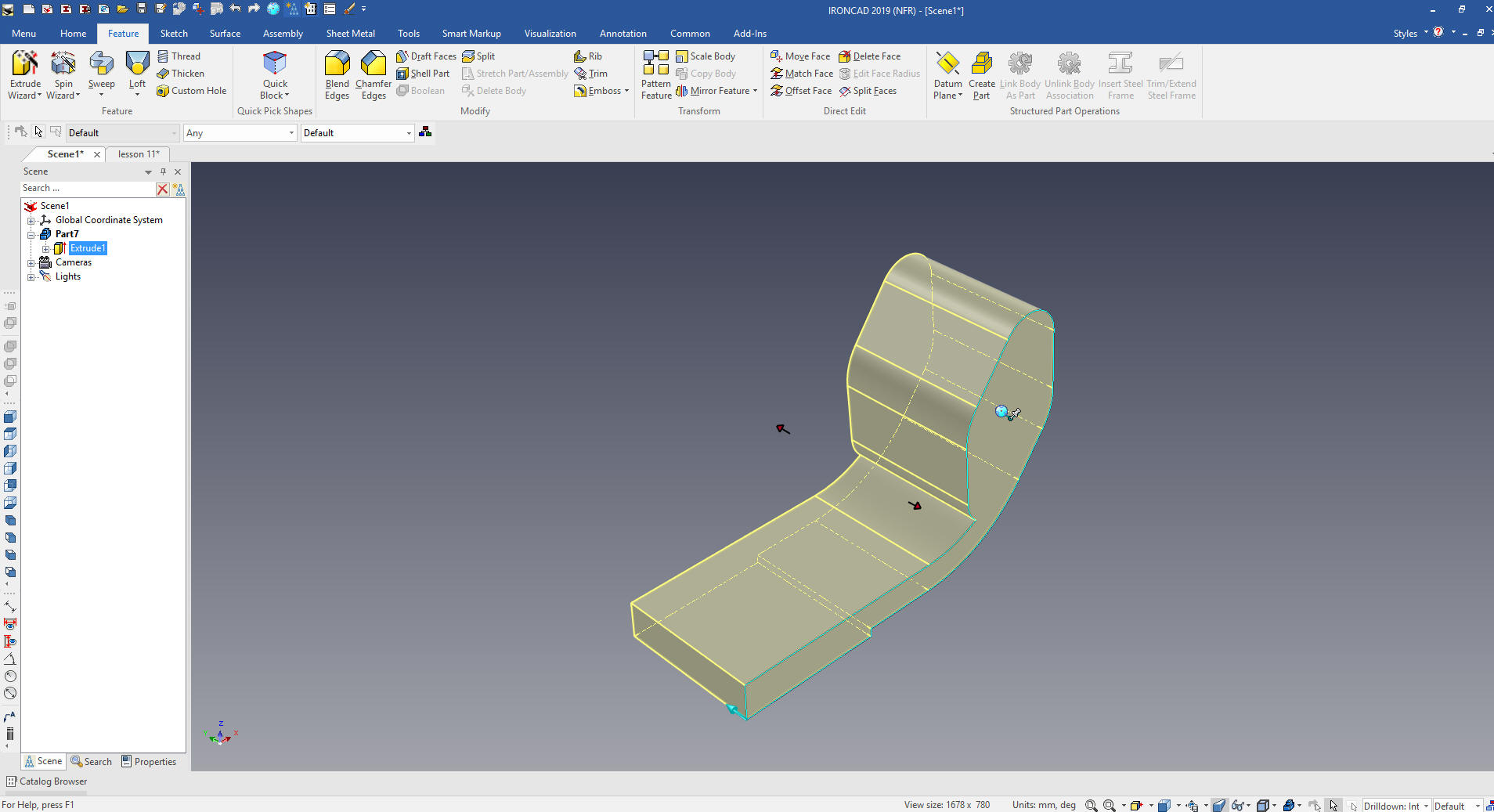Click the Thicken tool
Image resolution: width=1494 pixels, height=812 pixels.
pyautogui.click(x=180, y=74)
